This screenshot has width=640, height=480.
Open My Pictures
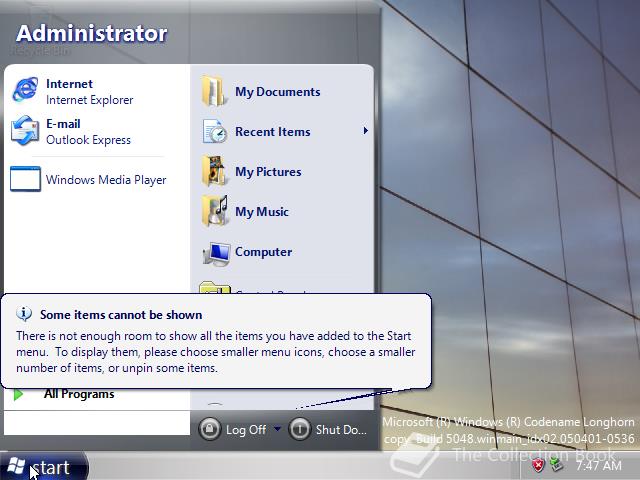[282, 171]
